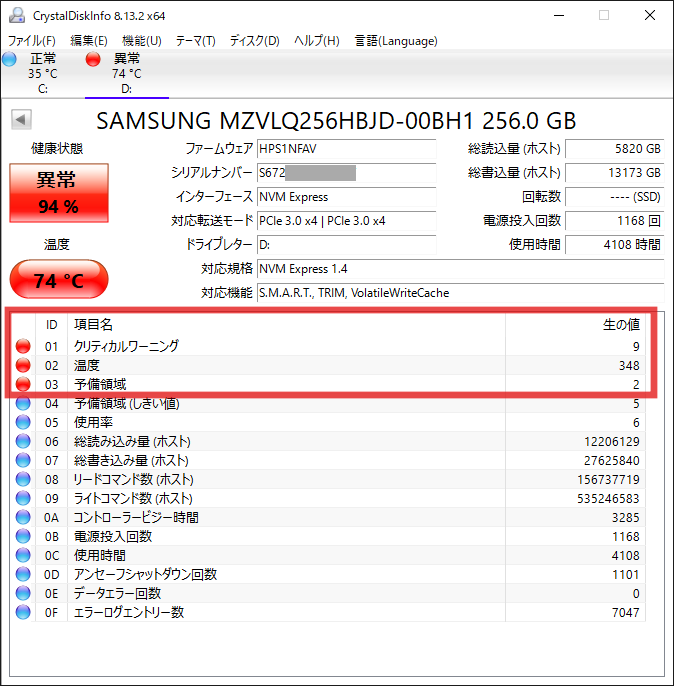The image size is (674, 686).
Task: Click the 健康状態 label
Action: (57, 149)
